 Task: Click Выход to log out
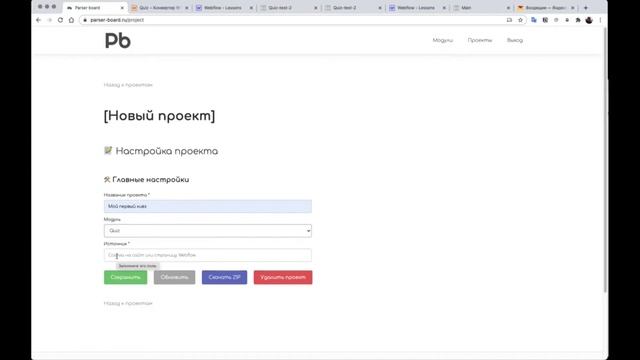[x=515, y=40]
